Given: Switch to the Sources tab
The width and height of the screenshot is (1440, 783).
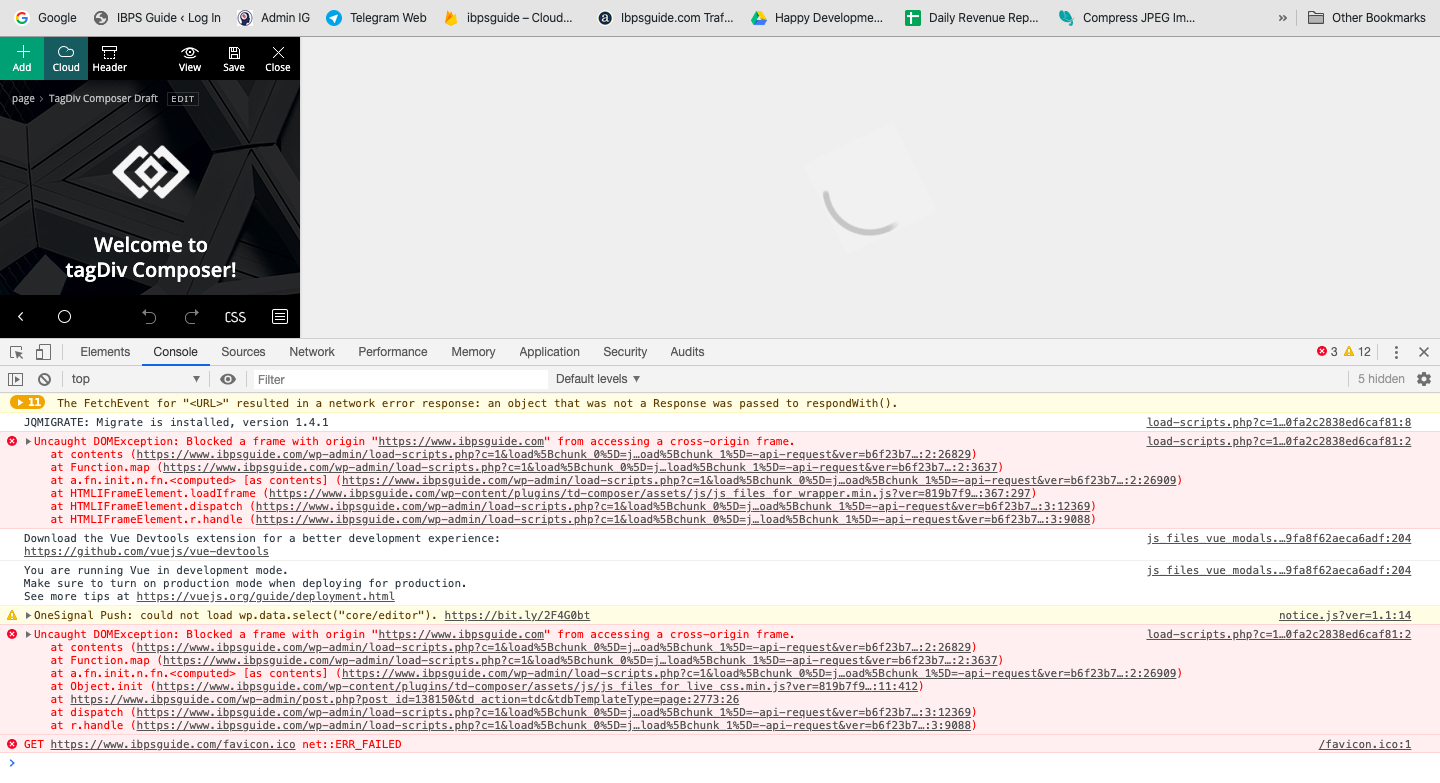Looking at the screenshot, I should pyautogui.click(x=243, y=352).
